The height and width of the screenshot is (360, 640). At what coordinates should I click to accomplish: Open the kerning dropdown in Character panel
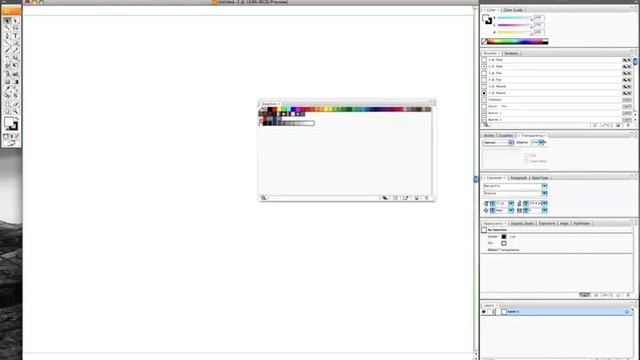(x=511, y=211)
